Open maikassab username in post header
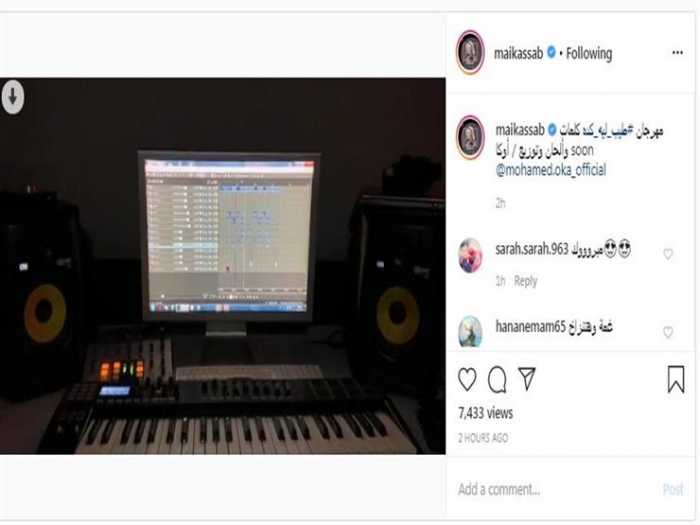Viewport: 700px width, 525px height. 518,54
